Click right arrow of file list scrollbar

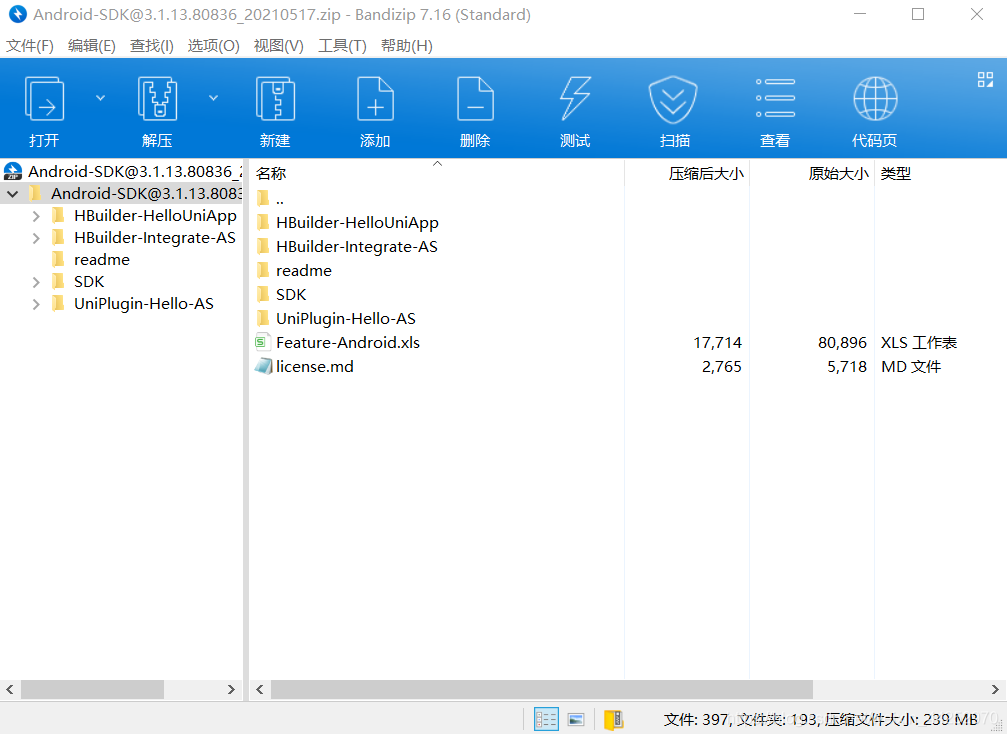point(995,689)
